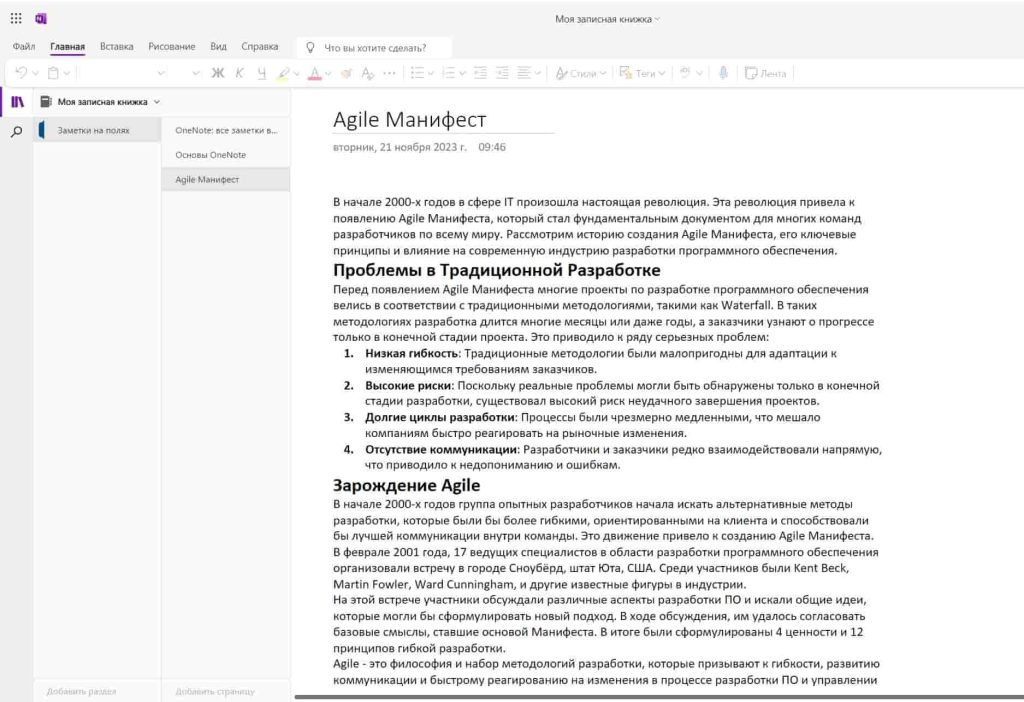
Task: Switch to the Вид tab
Action: tap(218, 46)
